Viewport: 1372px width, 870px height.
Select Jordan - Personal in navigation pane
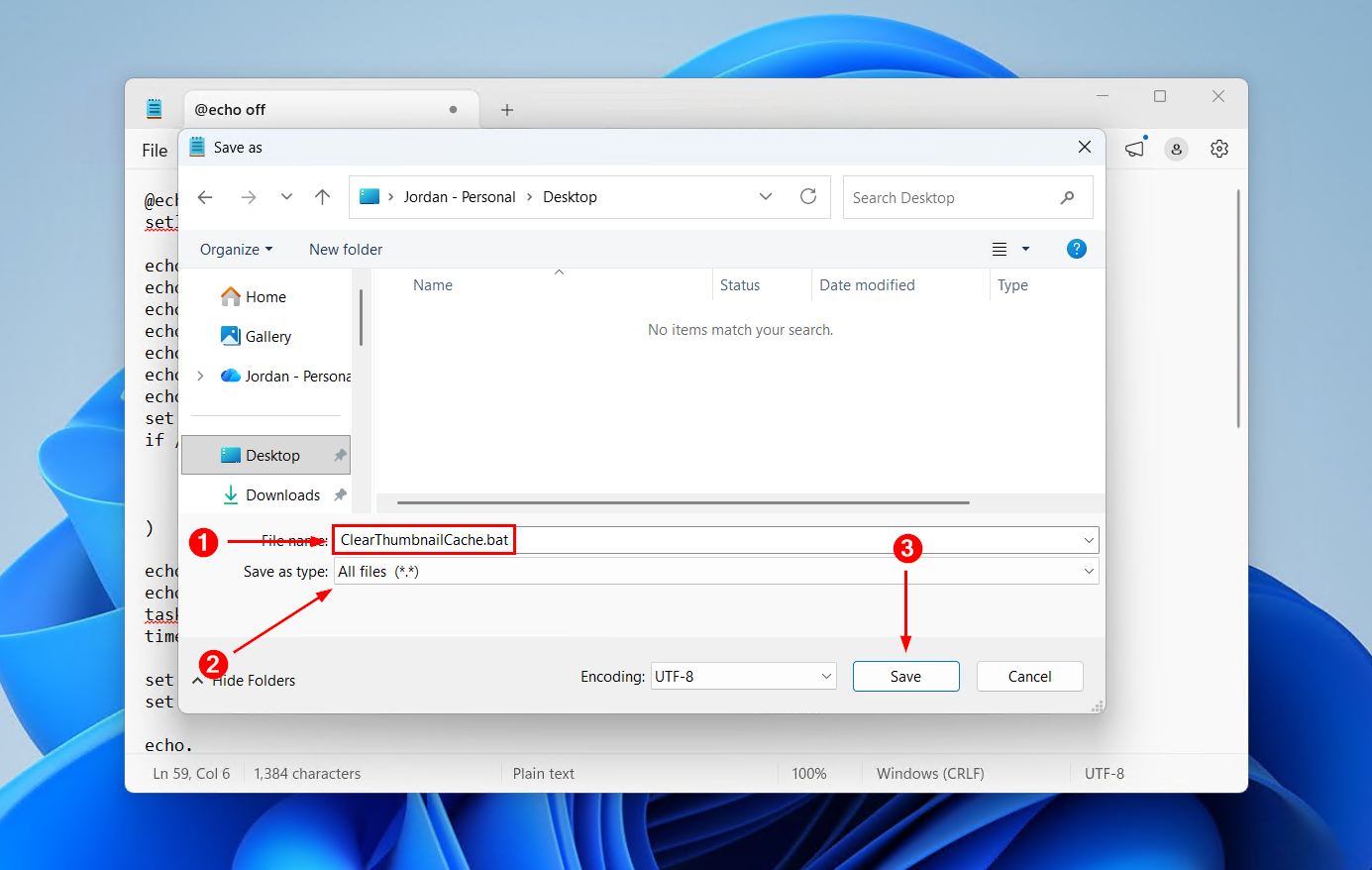point(285,377)
